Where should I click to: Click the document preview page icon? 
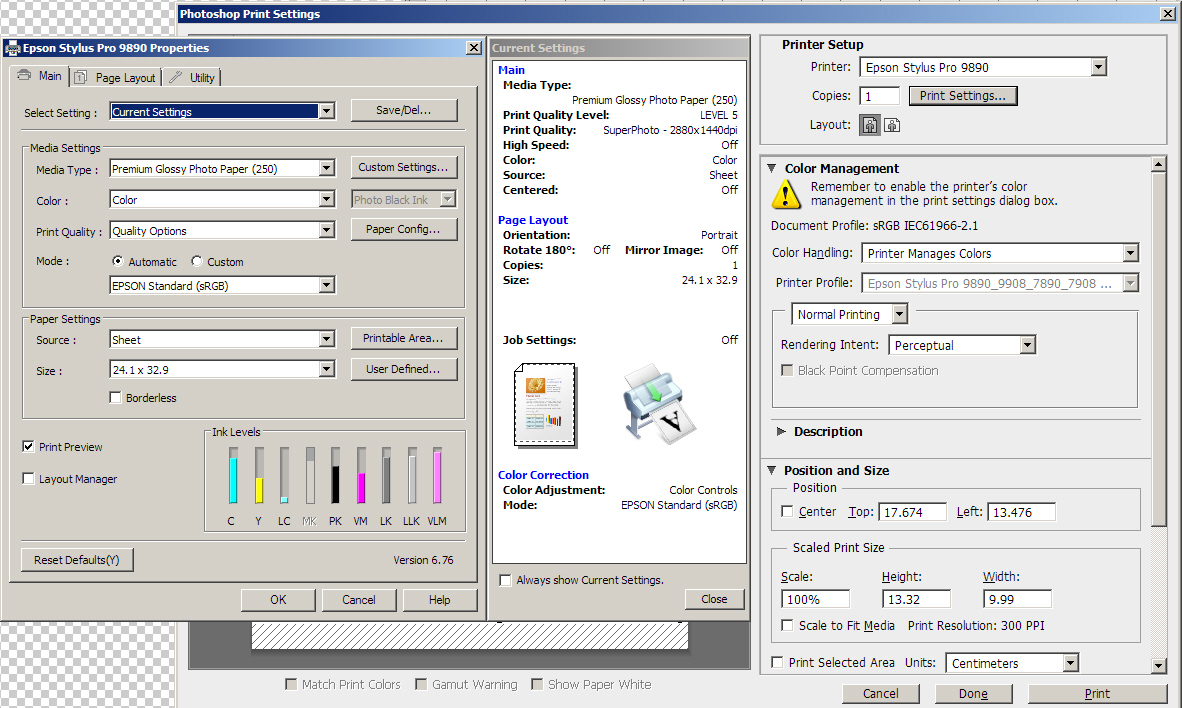pos(545,405)
